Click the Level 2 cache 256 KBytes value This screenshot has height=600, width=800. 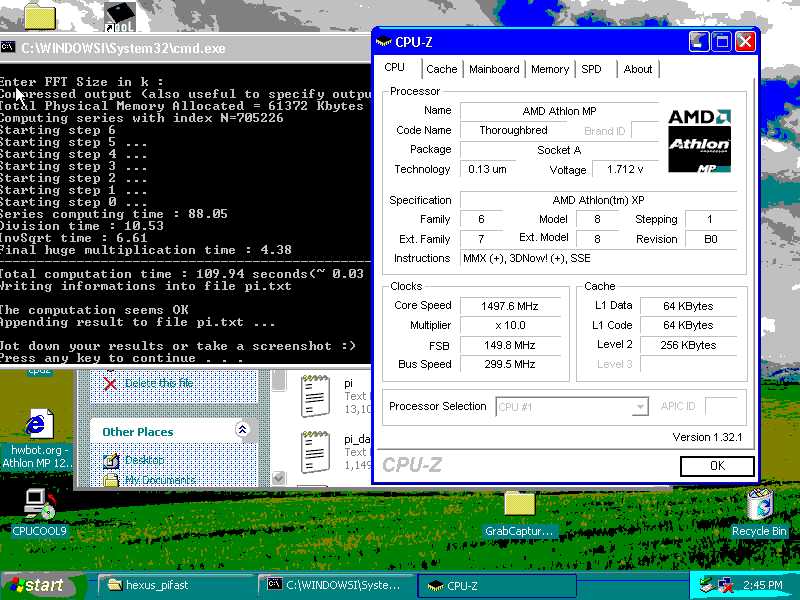pos(688,345)
